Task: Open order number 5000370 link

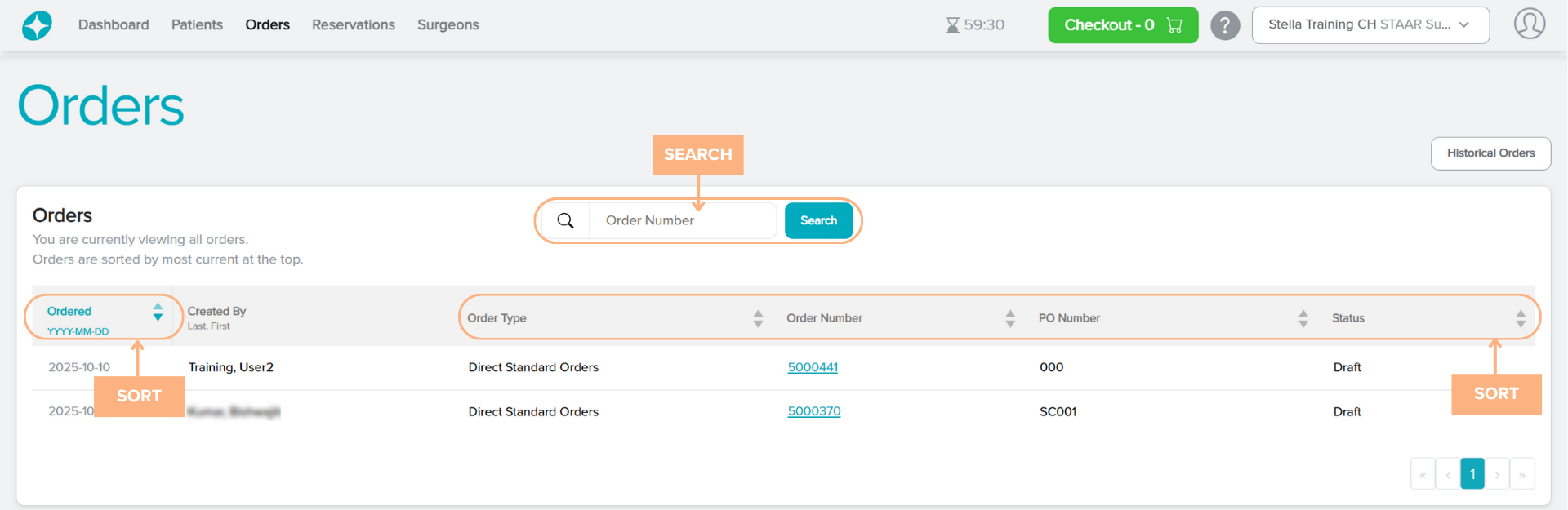Action: click(x=813, y=411)
